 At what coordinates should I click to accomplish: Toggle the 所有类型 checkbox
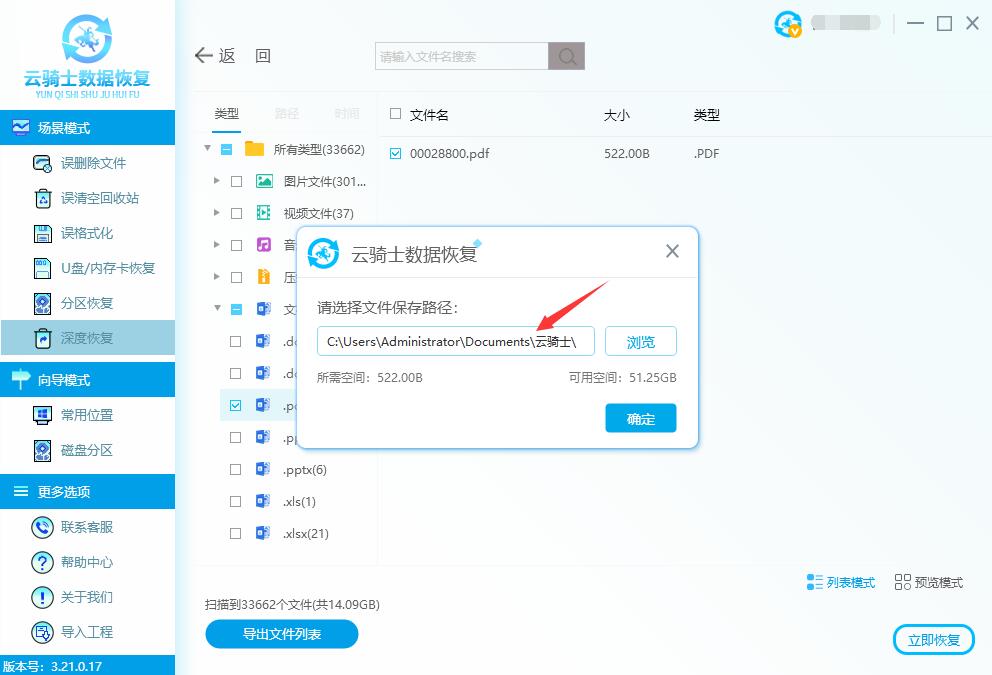226,149
